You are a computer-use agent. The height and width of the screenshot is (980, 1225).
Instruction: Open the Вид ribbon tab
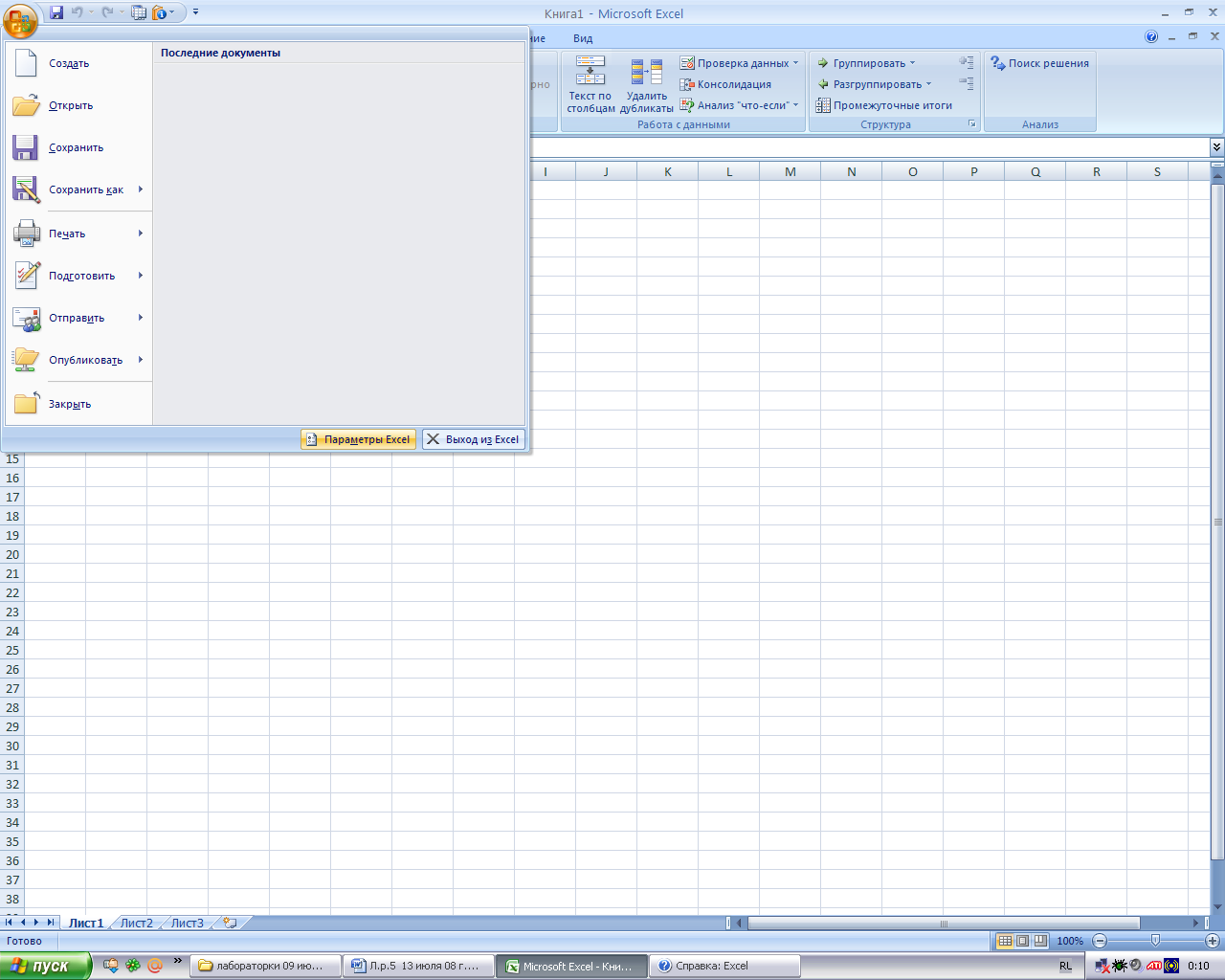(583, 38)
